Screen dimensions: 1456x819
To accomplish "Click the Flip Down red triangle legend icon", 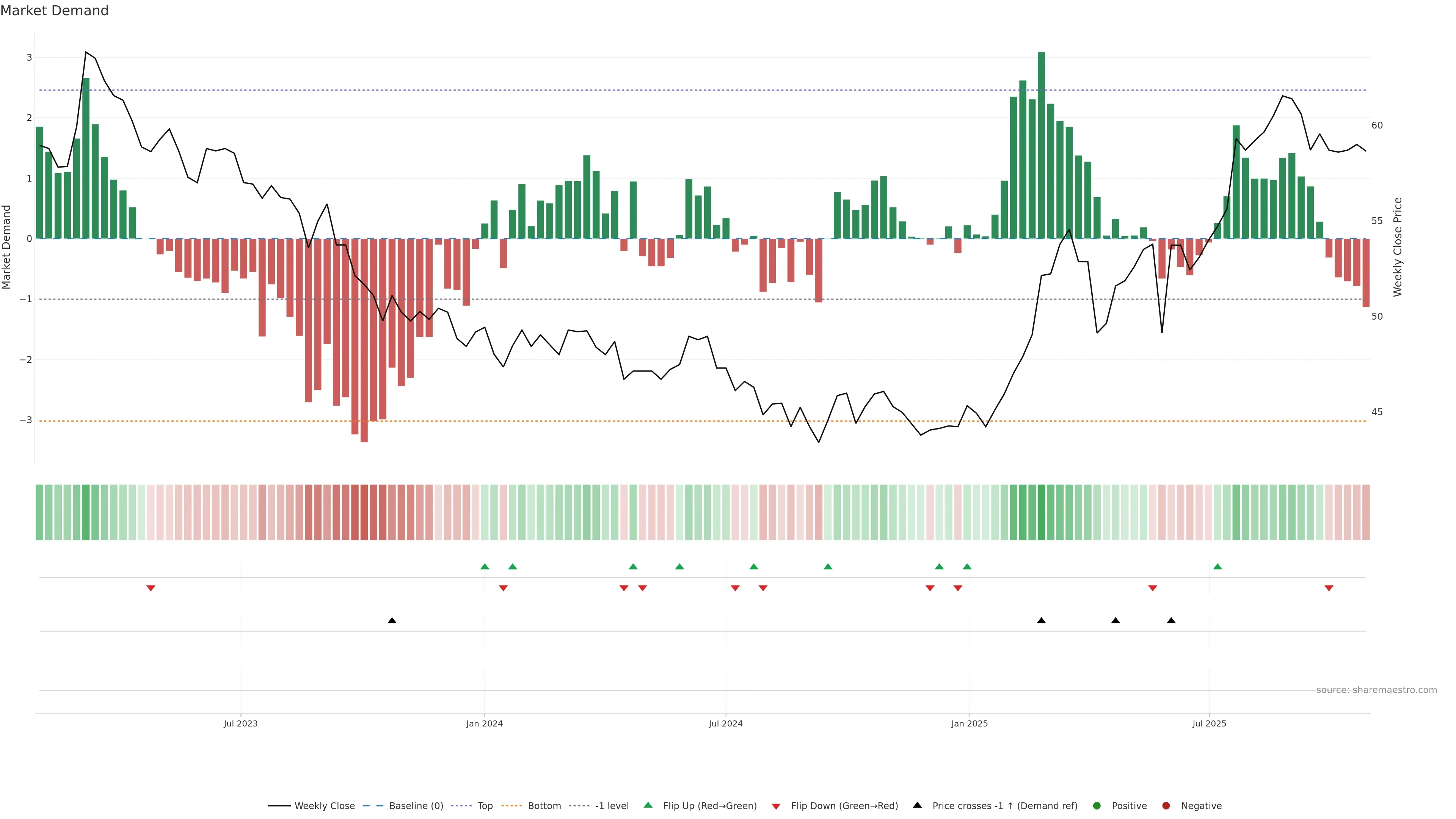I will (776, 806).
